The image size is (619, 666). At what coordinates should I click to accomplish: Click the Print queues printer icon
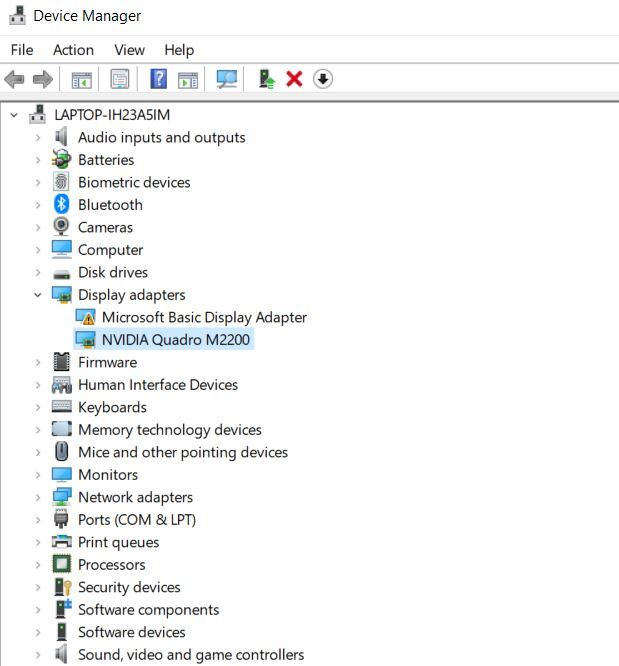point(62,542)
